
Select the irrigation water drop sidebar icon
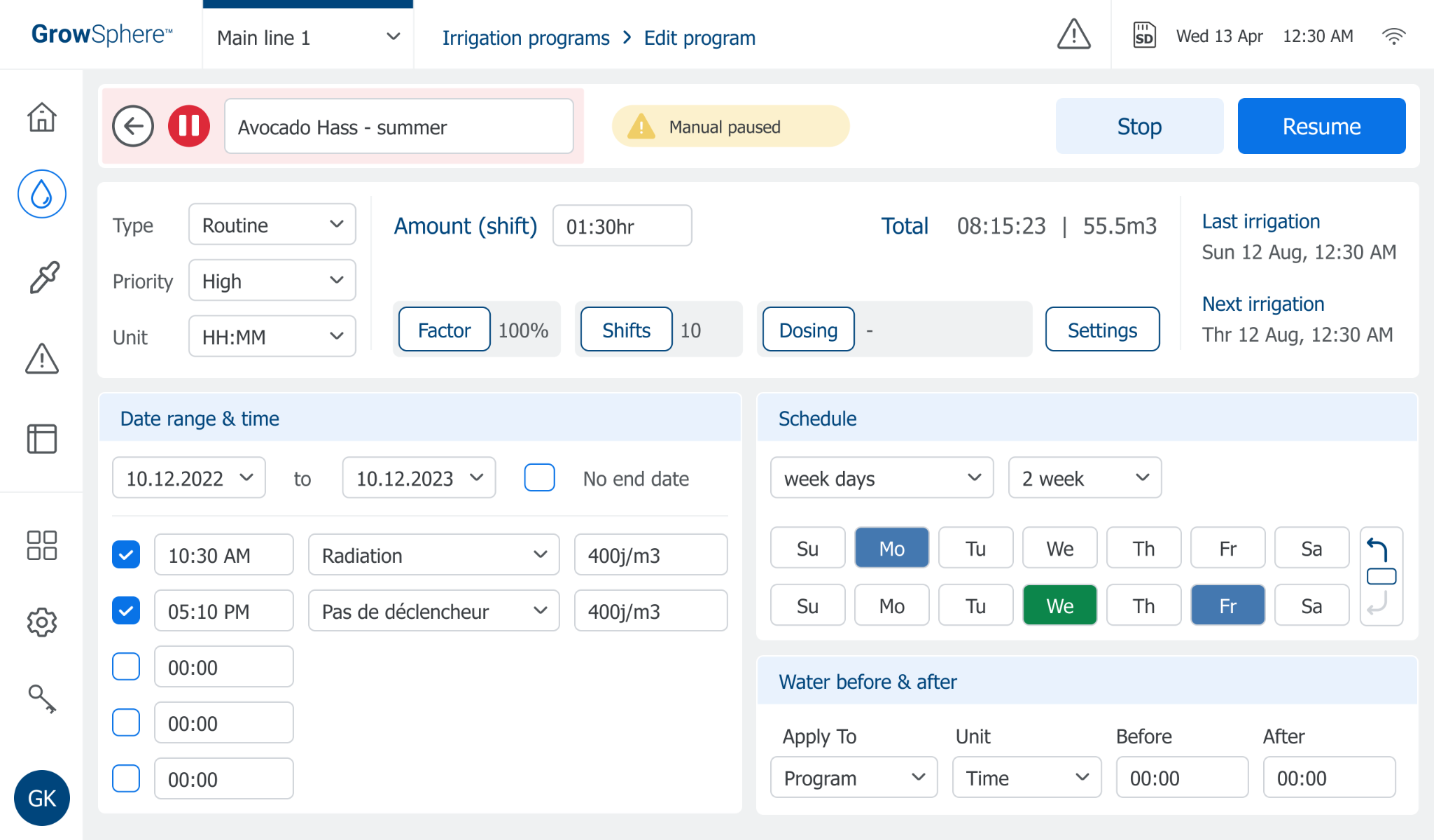(42, 194)
